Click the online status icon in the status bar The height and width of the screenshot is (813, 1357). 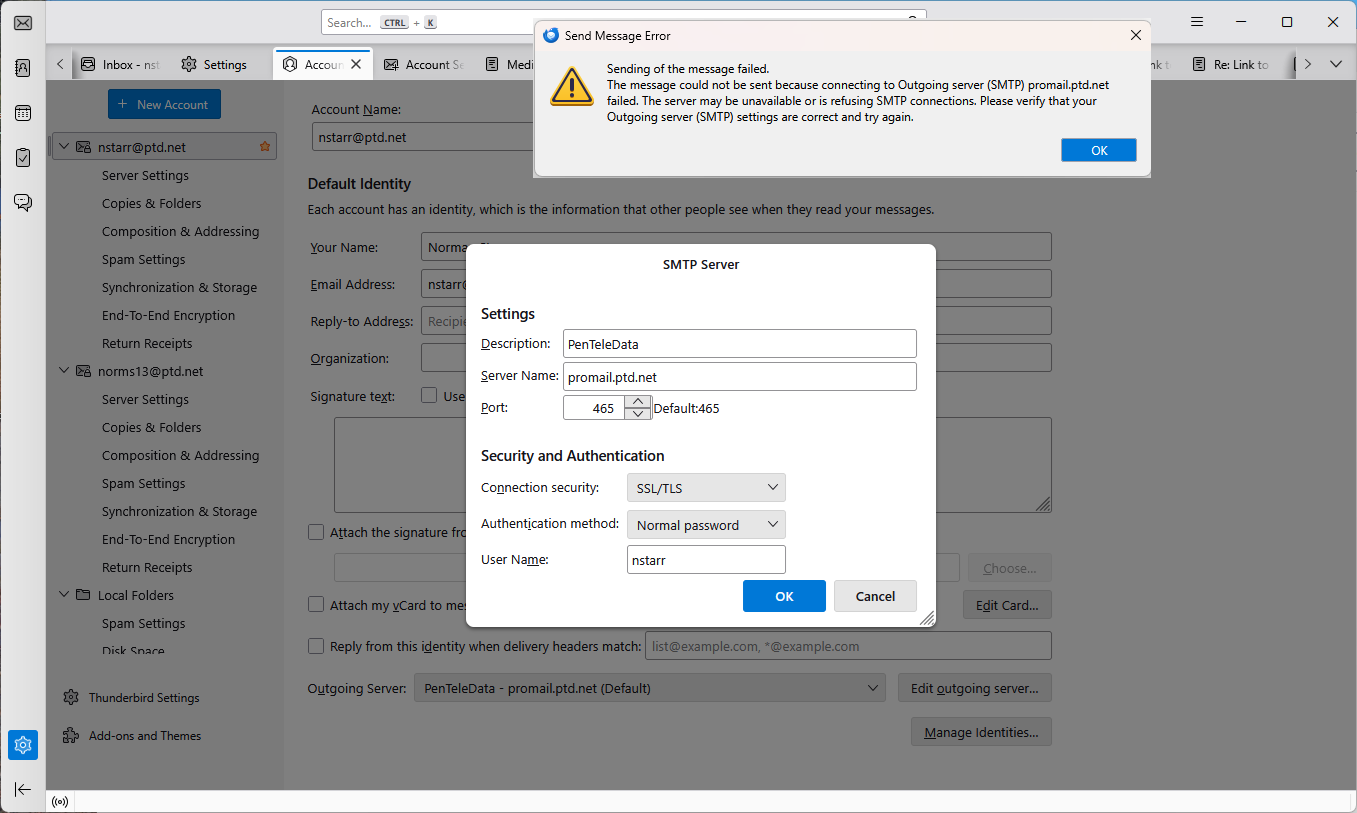[x=60, y=802]
